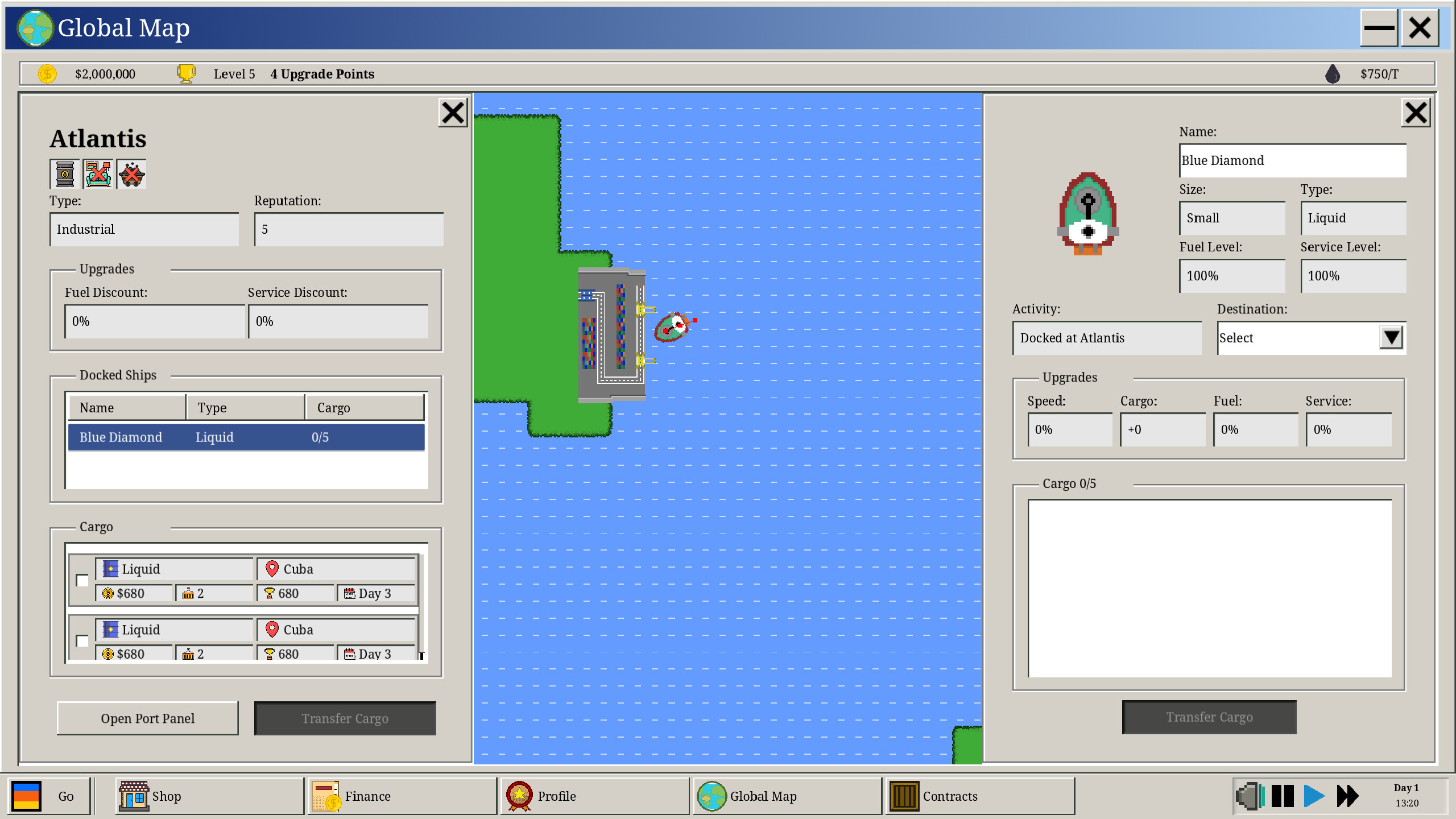Check the first Liquid cargo to Cuba
Screen dimensions: 1456x819
coord(82,581)
